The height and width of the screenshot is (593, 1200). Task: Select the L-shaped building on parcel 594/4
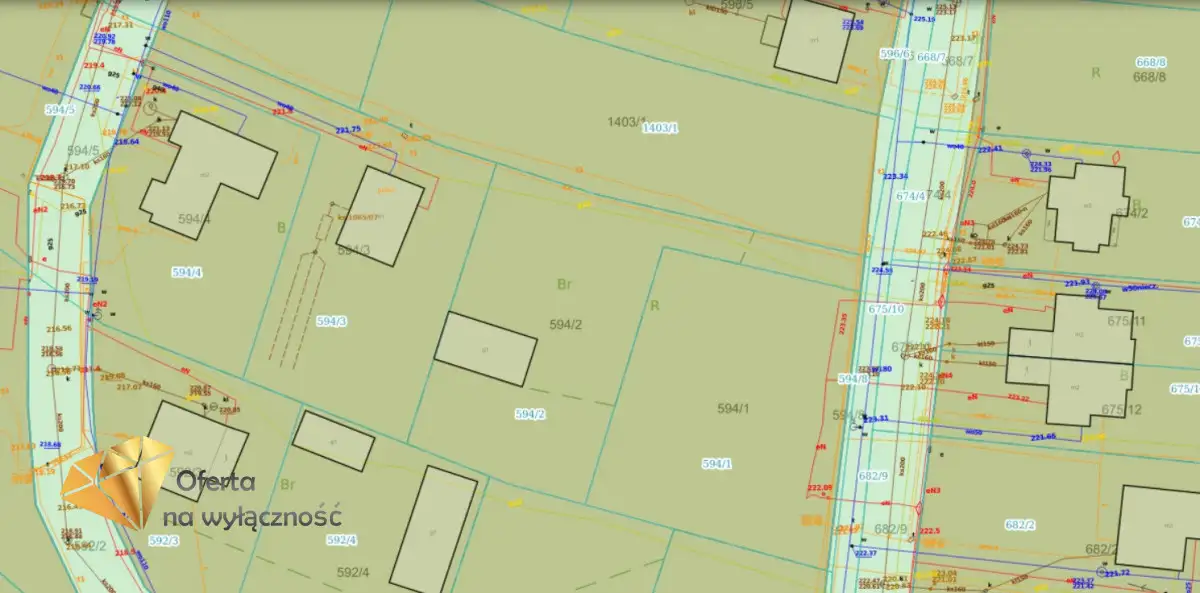[207, 173]
